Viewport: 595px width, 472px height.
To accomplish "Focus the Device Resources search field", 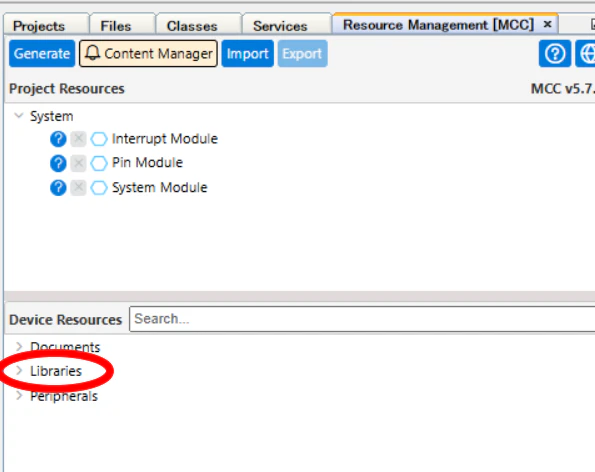I will 362,319.
